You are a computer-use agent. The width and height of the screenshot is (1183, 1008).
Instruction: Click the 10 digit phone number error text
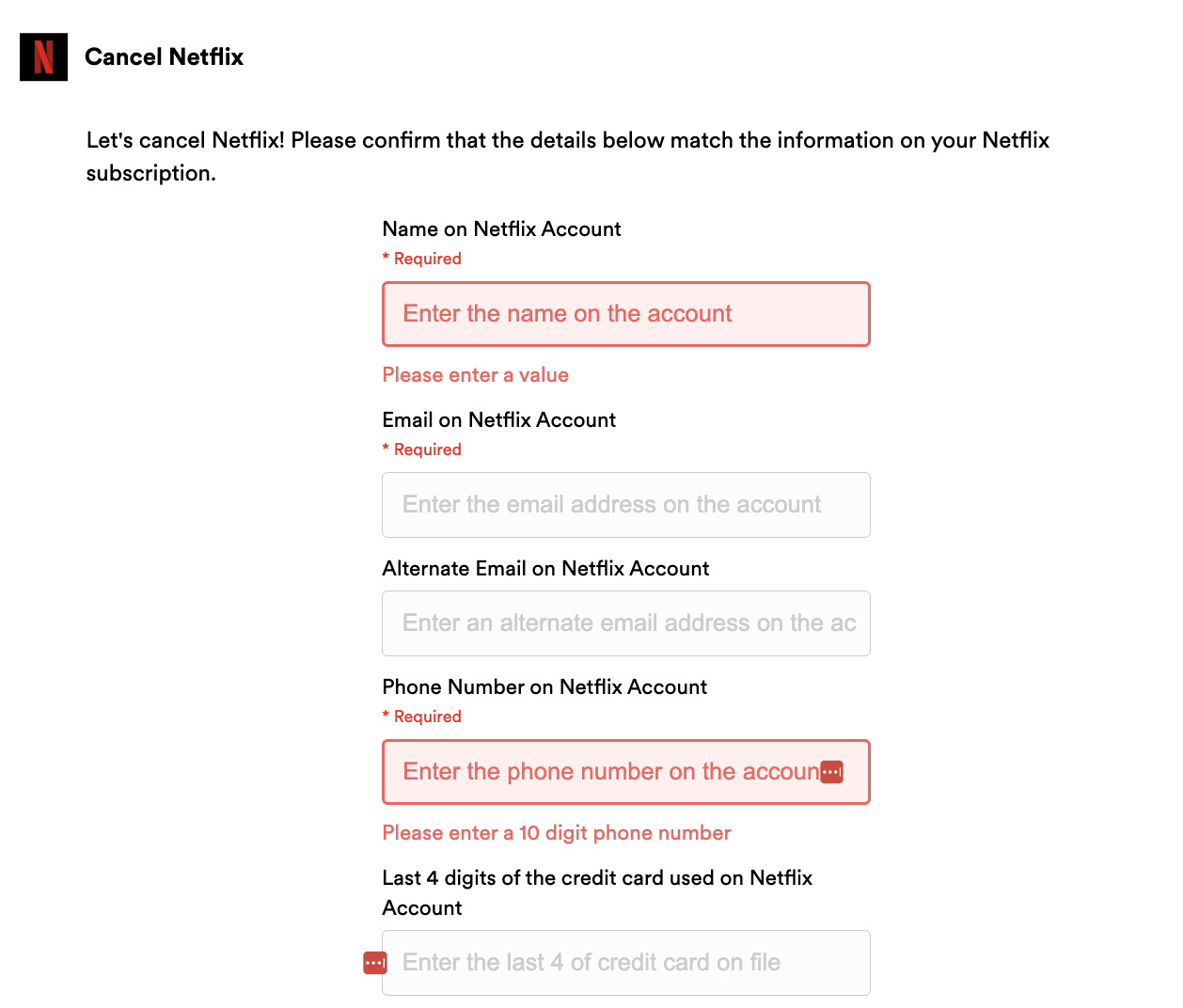click(556, 833)
